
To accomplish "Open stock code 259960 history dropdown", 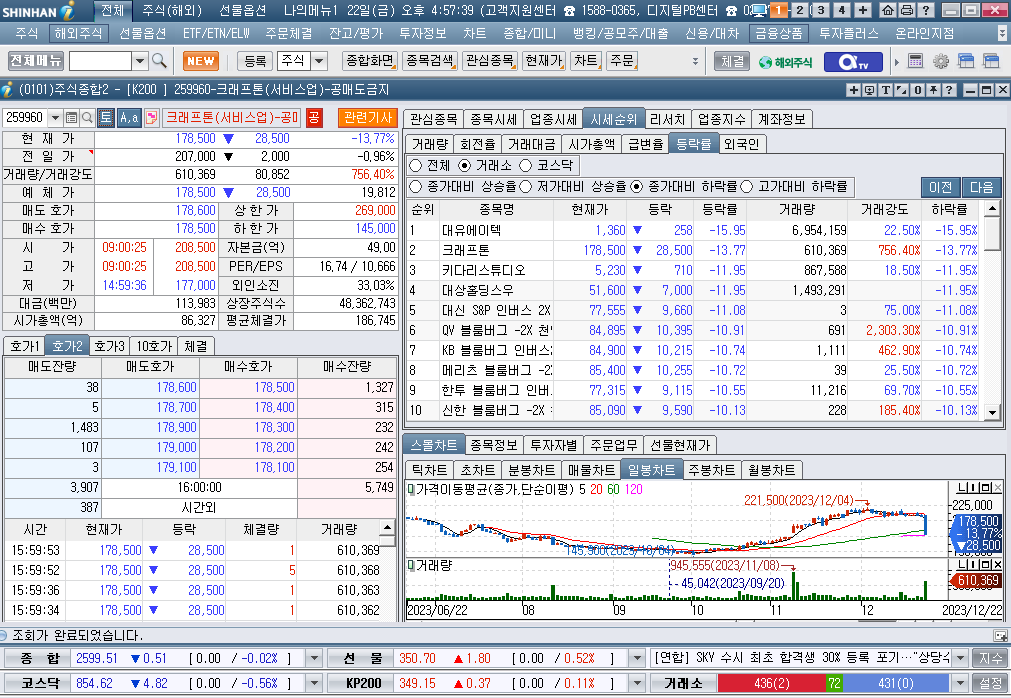I will point(55,118).
